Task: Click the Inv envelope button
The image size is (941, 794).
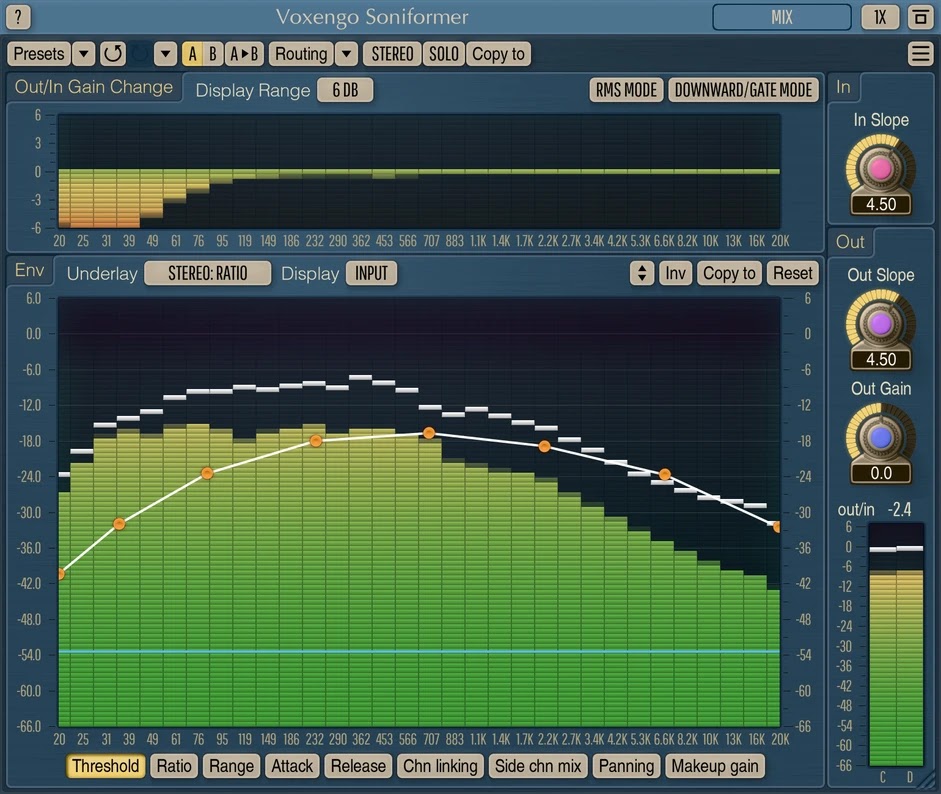Action: 675,274
